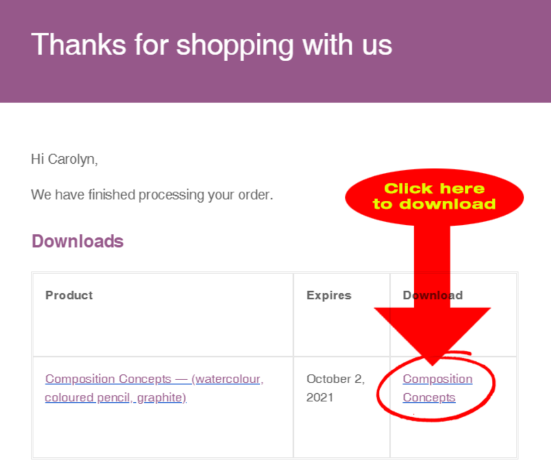Open the Composition Concepts download link
Viewport: 551px width, 475px height.
[437, 388]
